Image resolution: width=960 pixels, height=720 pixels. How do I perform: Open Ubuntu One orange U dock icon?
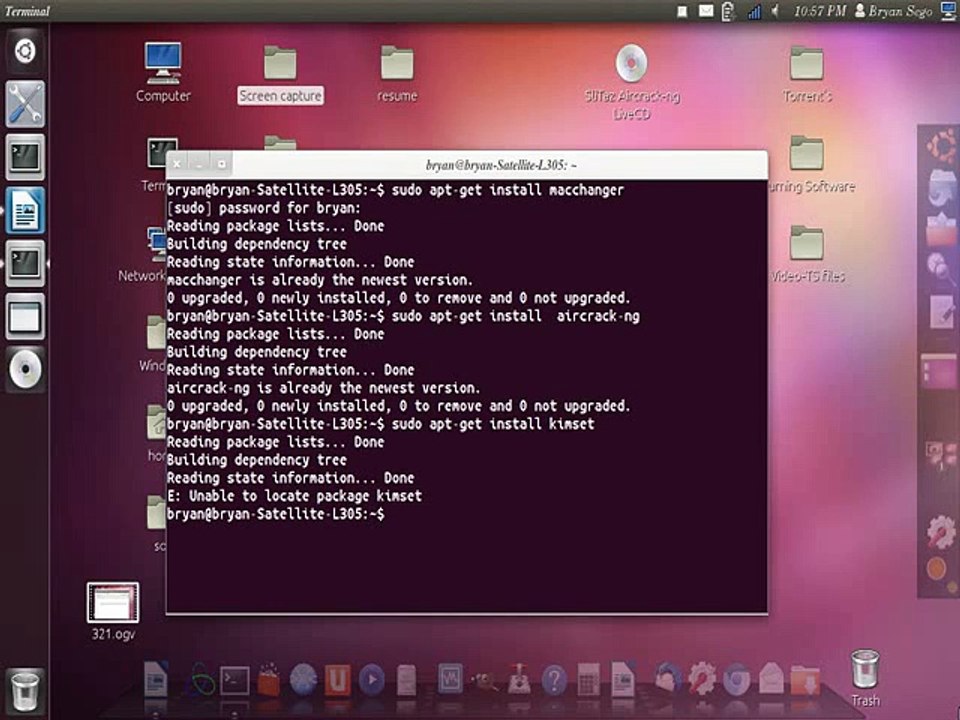(337, 680)
